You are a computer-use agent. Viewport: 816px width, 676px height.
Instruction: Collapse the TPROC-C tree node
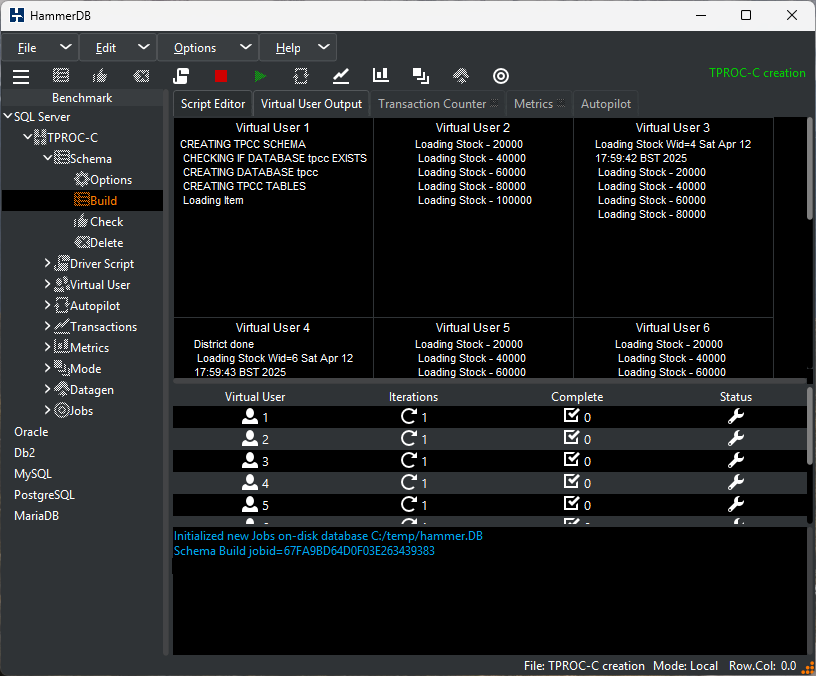(28, 137)
